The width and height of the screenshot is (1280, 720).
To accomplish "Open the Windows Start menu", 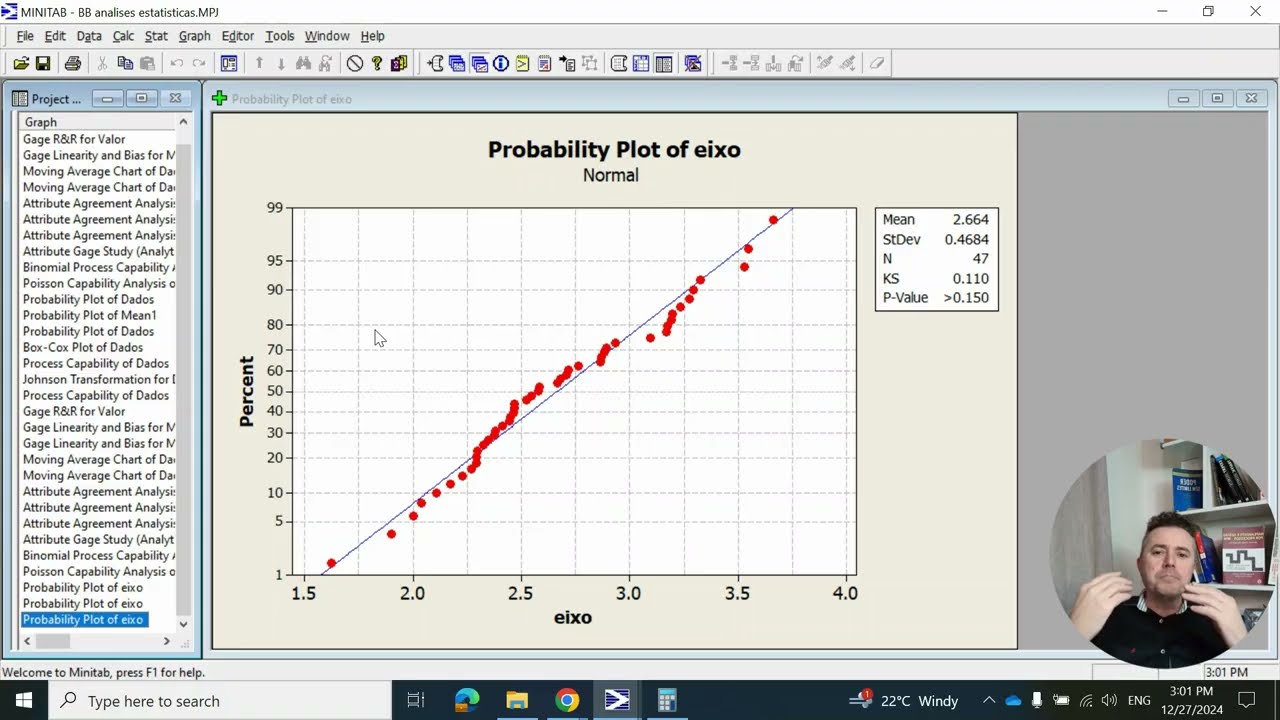I will coord(23,700).
